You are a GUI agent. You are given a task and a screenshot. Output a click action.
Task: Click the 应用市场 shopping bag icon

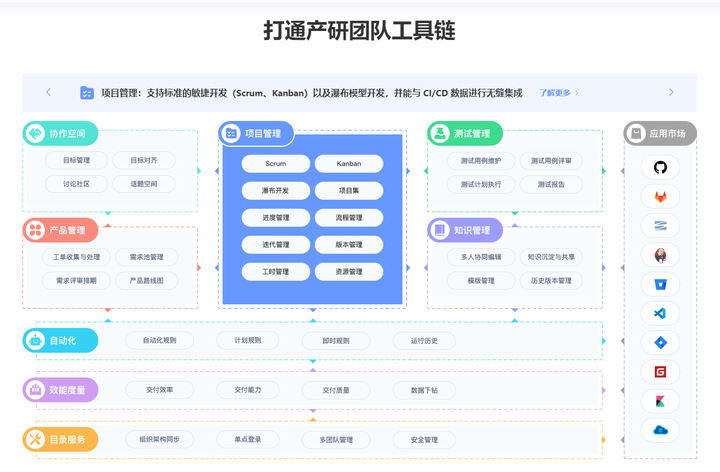[x=636, y=134]
